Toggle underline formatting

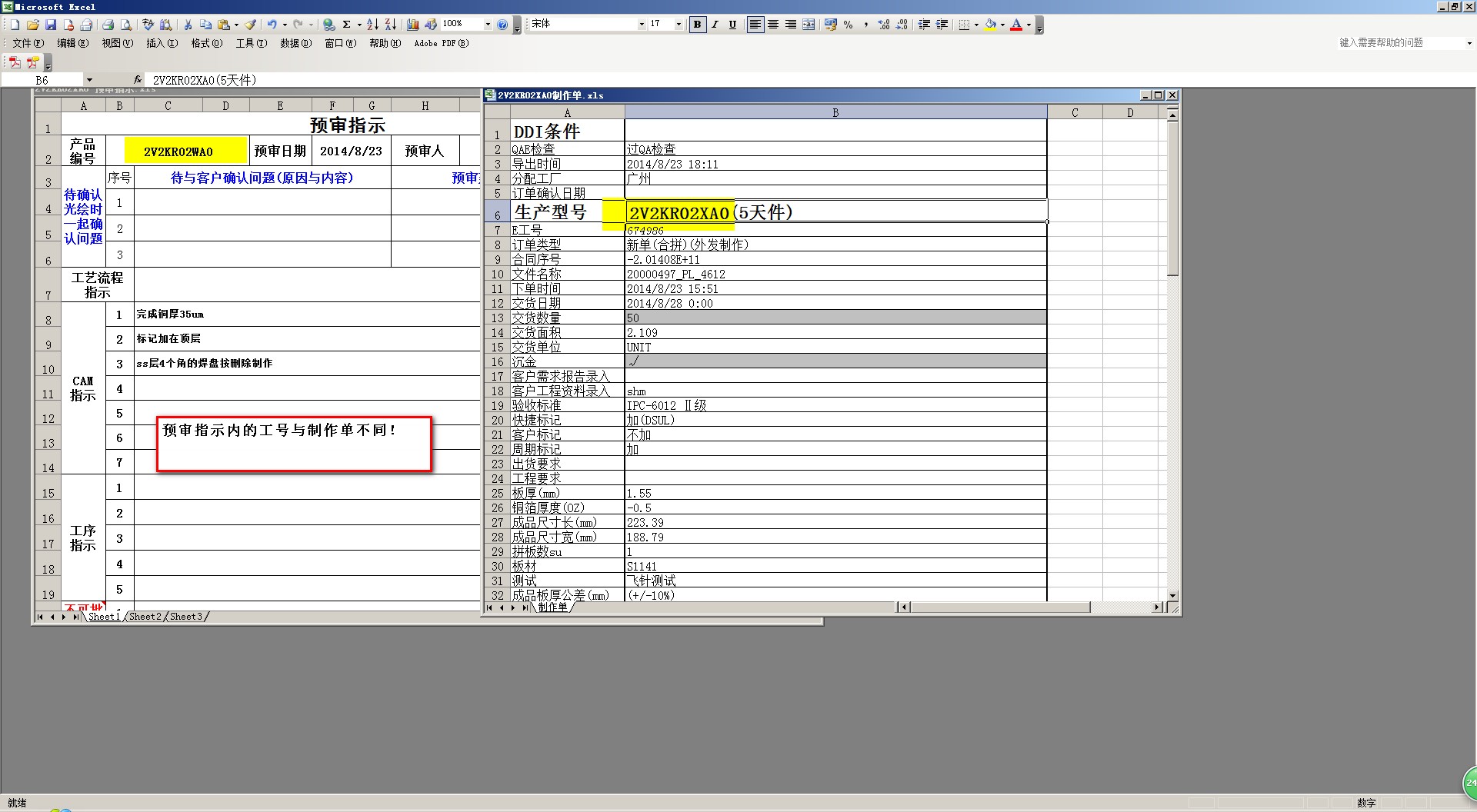(732, 25)
